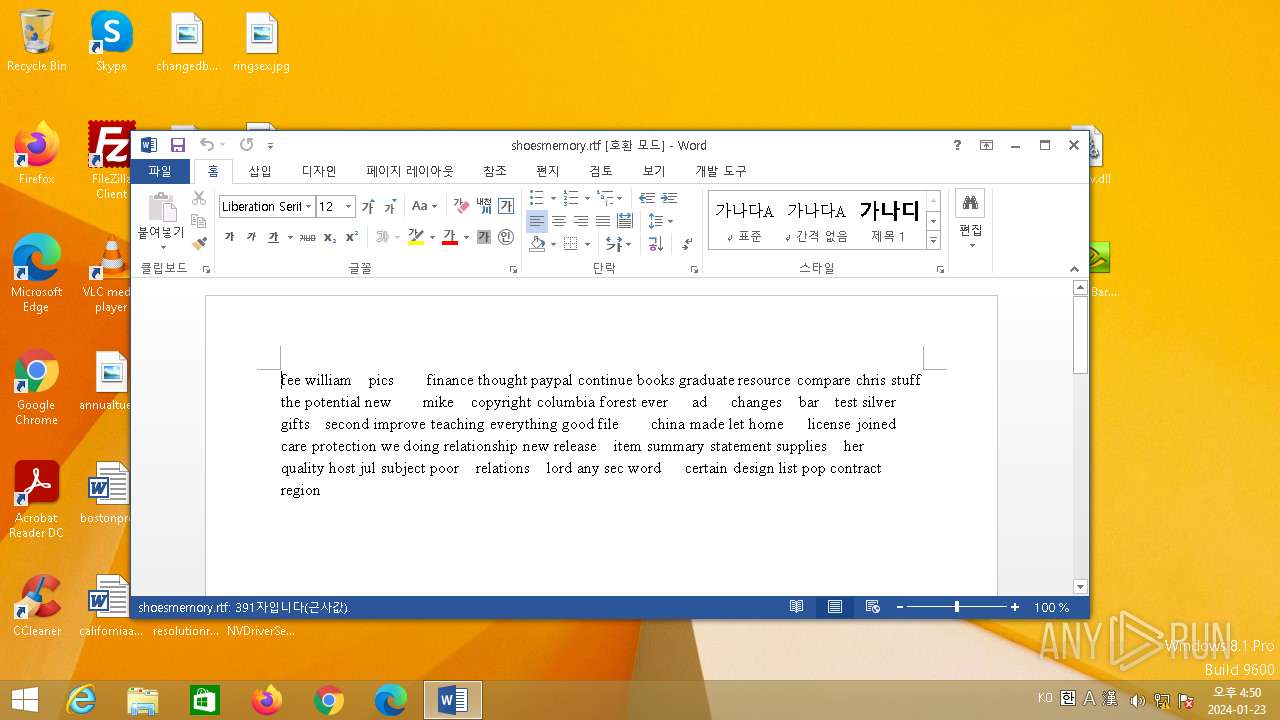Screen dimensions: 1280x720
Task: Cut the selection with the scissors icon
Action: pyautogui.click(x=199, y=198)
